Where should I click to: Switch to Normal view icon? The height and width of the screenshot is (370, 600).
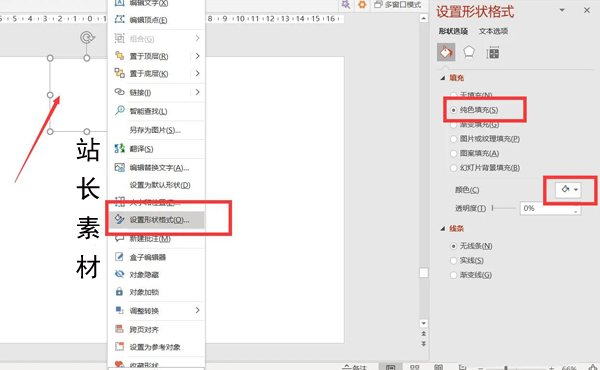tap(391, 367)
